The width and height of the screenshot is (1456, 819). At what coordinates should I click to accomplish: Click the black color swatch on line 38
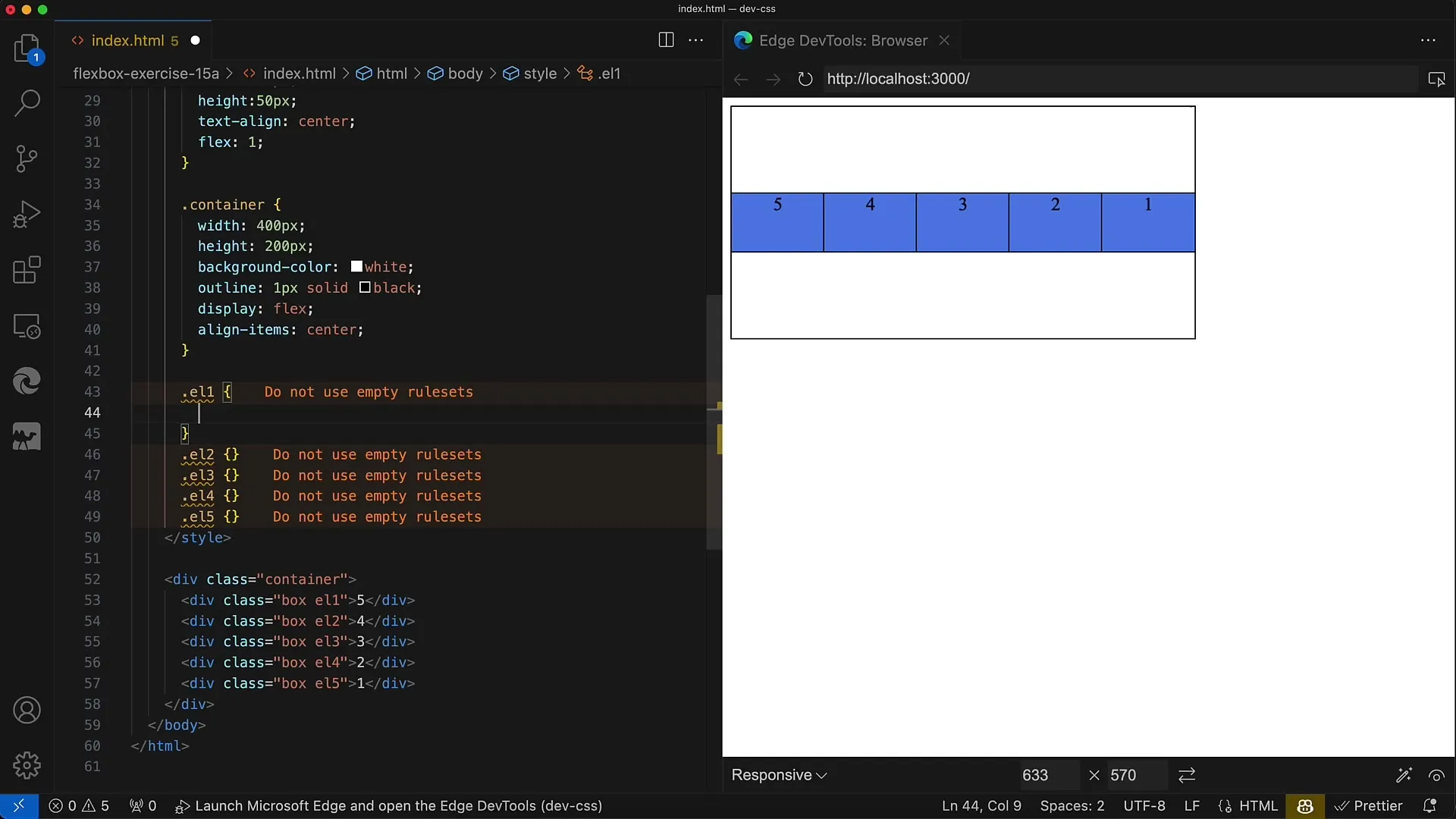pos(365,288)
